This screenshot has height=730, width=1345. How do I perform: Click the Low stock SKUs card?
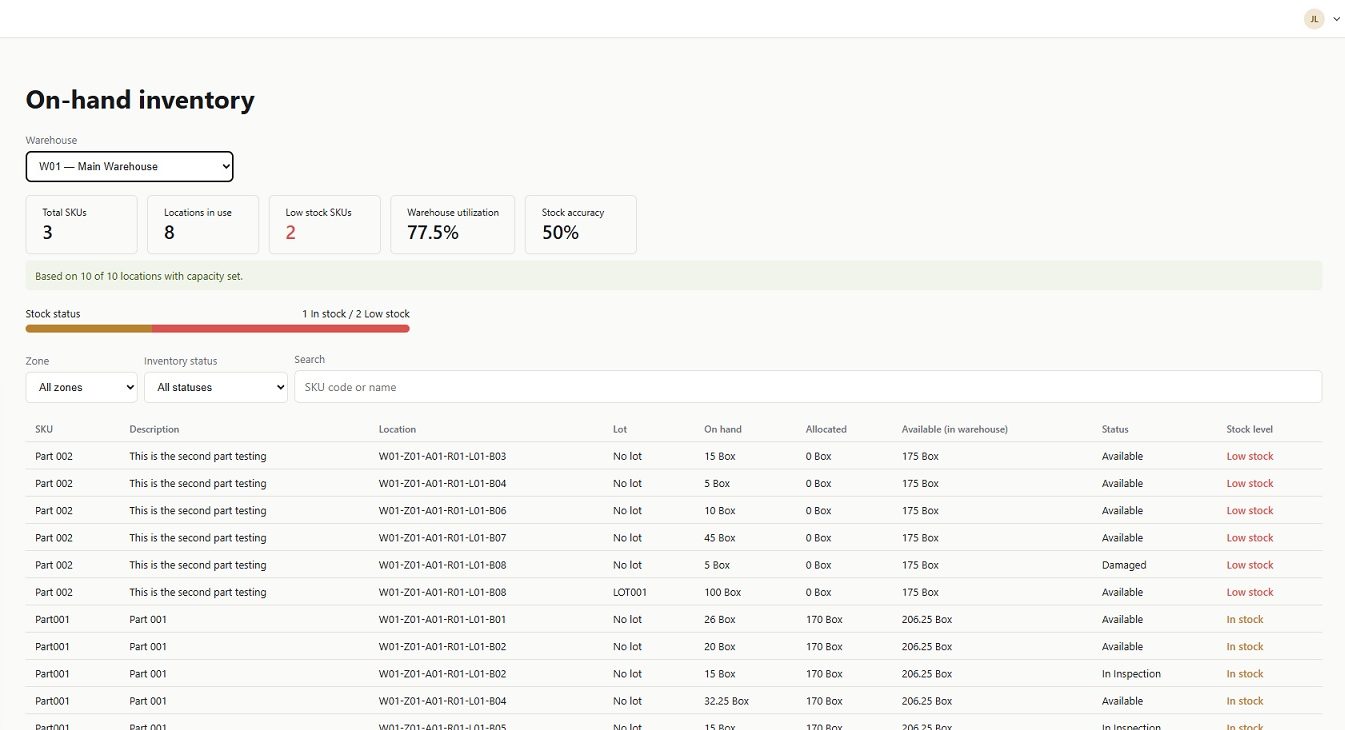[325, 224]
